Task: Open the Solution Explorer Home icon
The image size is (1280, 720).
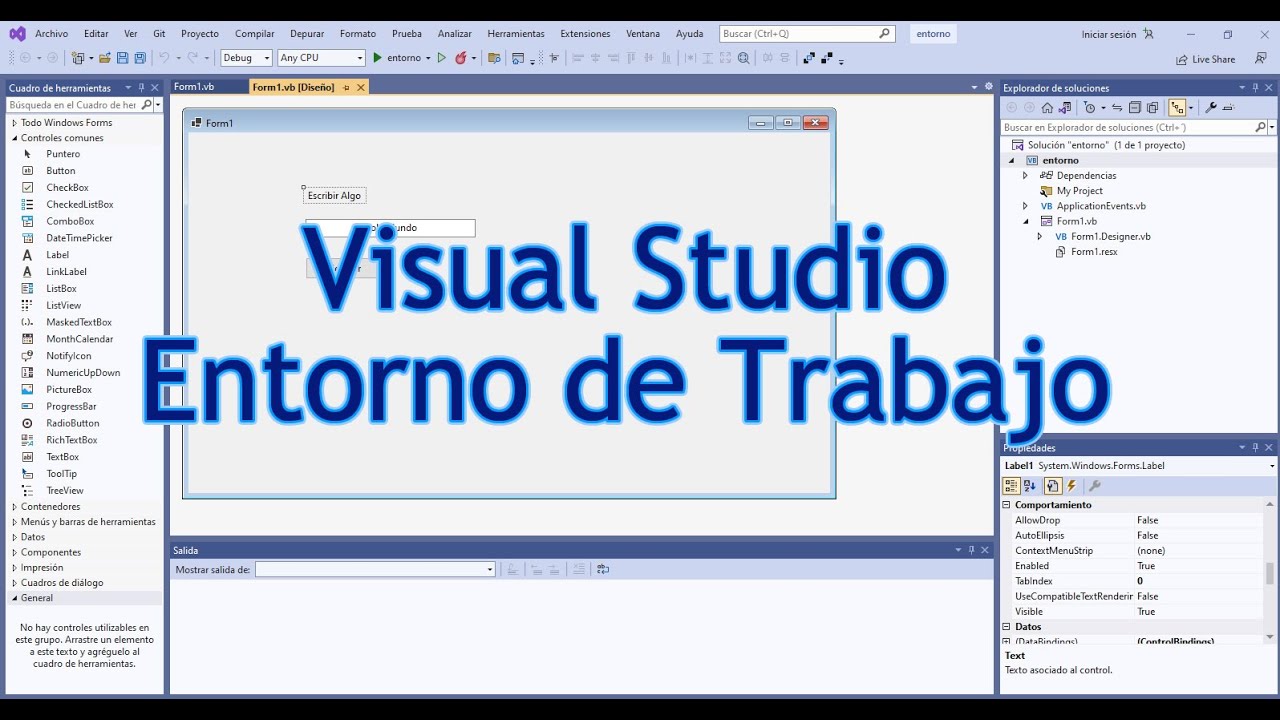Action: click(1047, 108)
